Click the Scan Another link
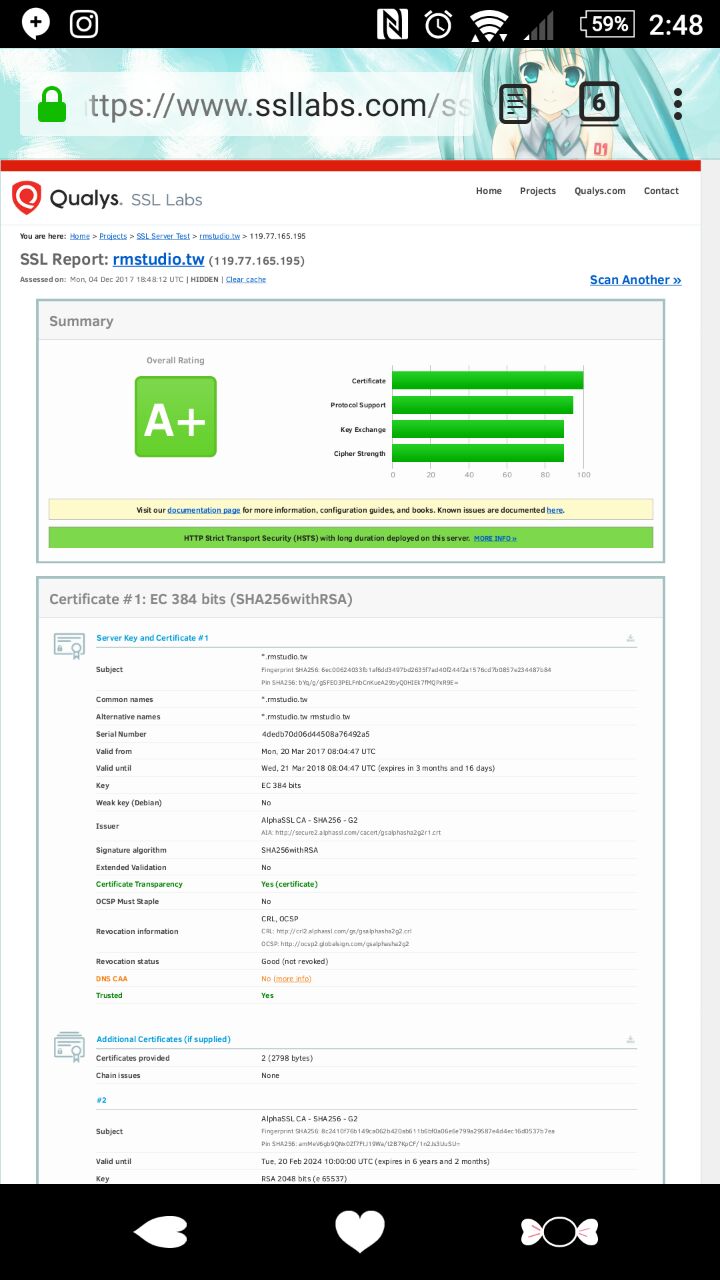Viewport: 720px width, 1280px height. [x=635, y=280]
